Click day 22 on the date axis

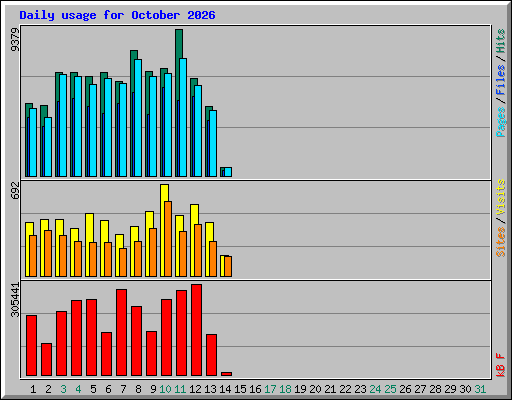[345, 389]
